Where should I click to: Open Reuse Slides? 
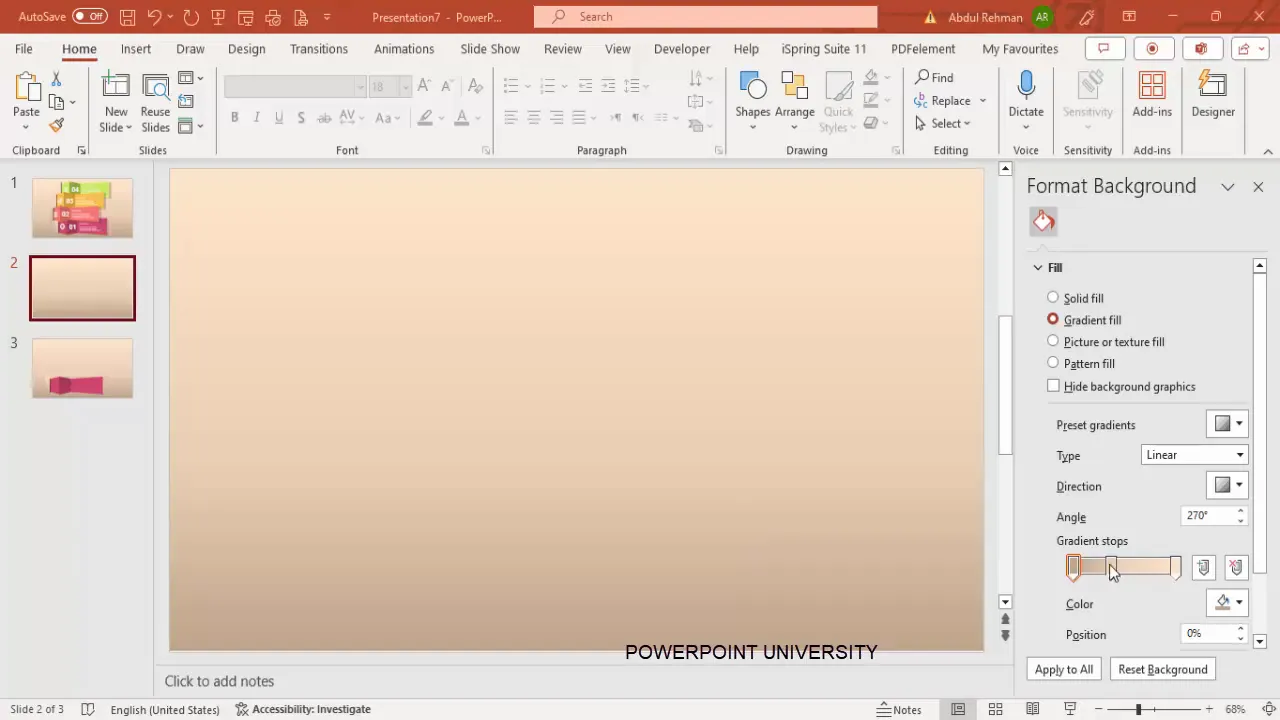pos(155,103)
